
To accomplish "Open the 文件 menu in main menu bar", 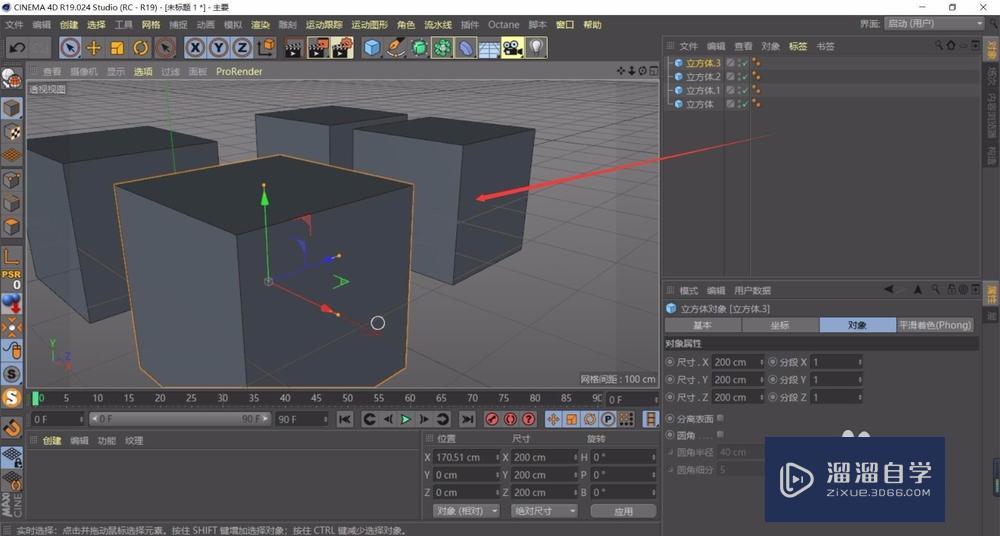I will pyautogui.click(x=14, y=25).
